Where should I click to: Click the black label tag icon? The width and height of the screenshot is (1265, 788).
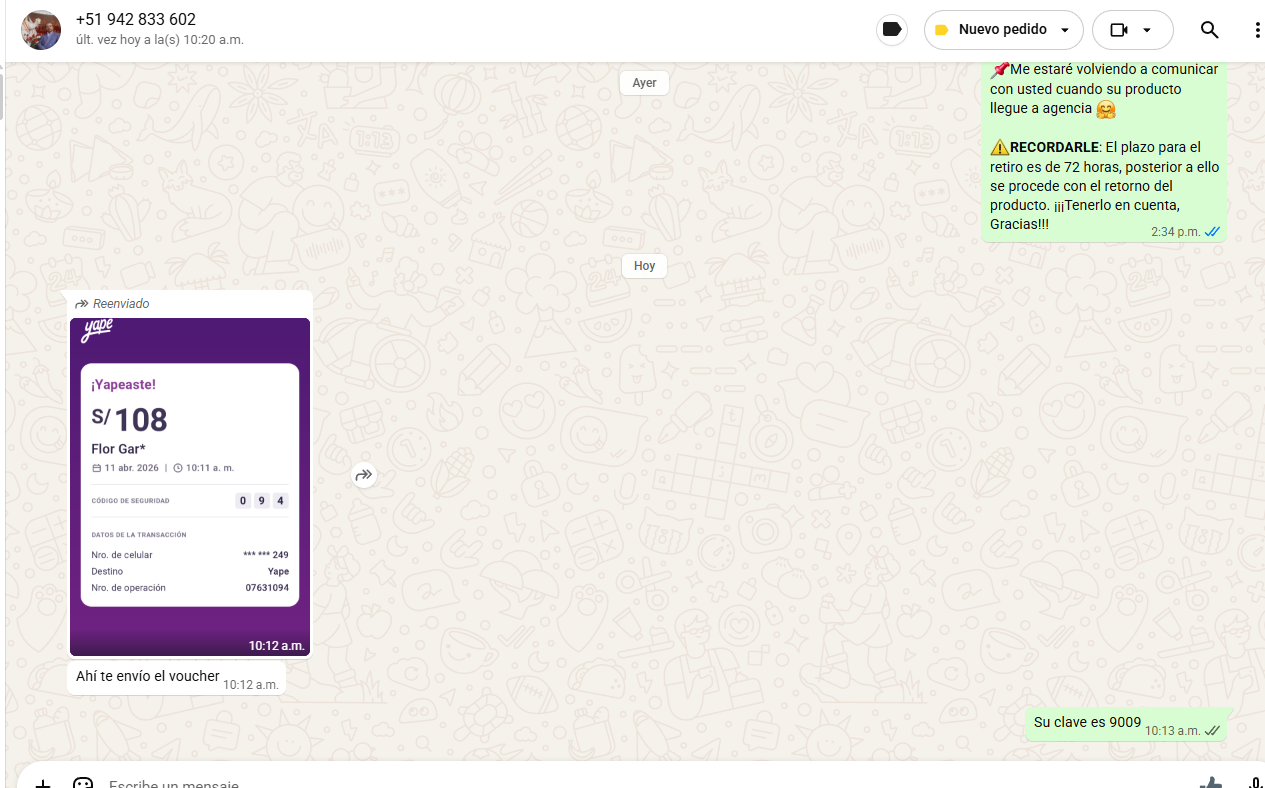point(892,30)
